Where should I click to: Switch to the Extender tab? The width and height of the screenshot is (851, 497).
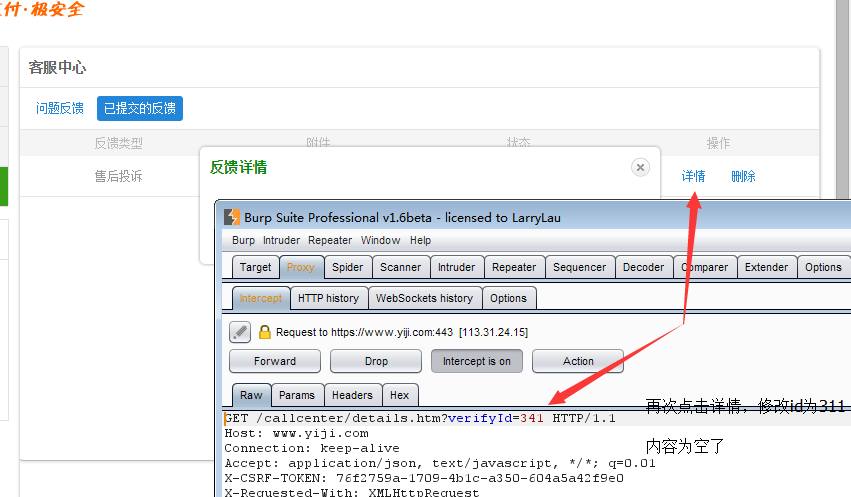tap(766, 267)
